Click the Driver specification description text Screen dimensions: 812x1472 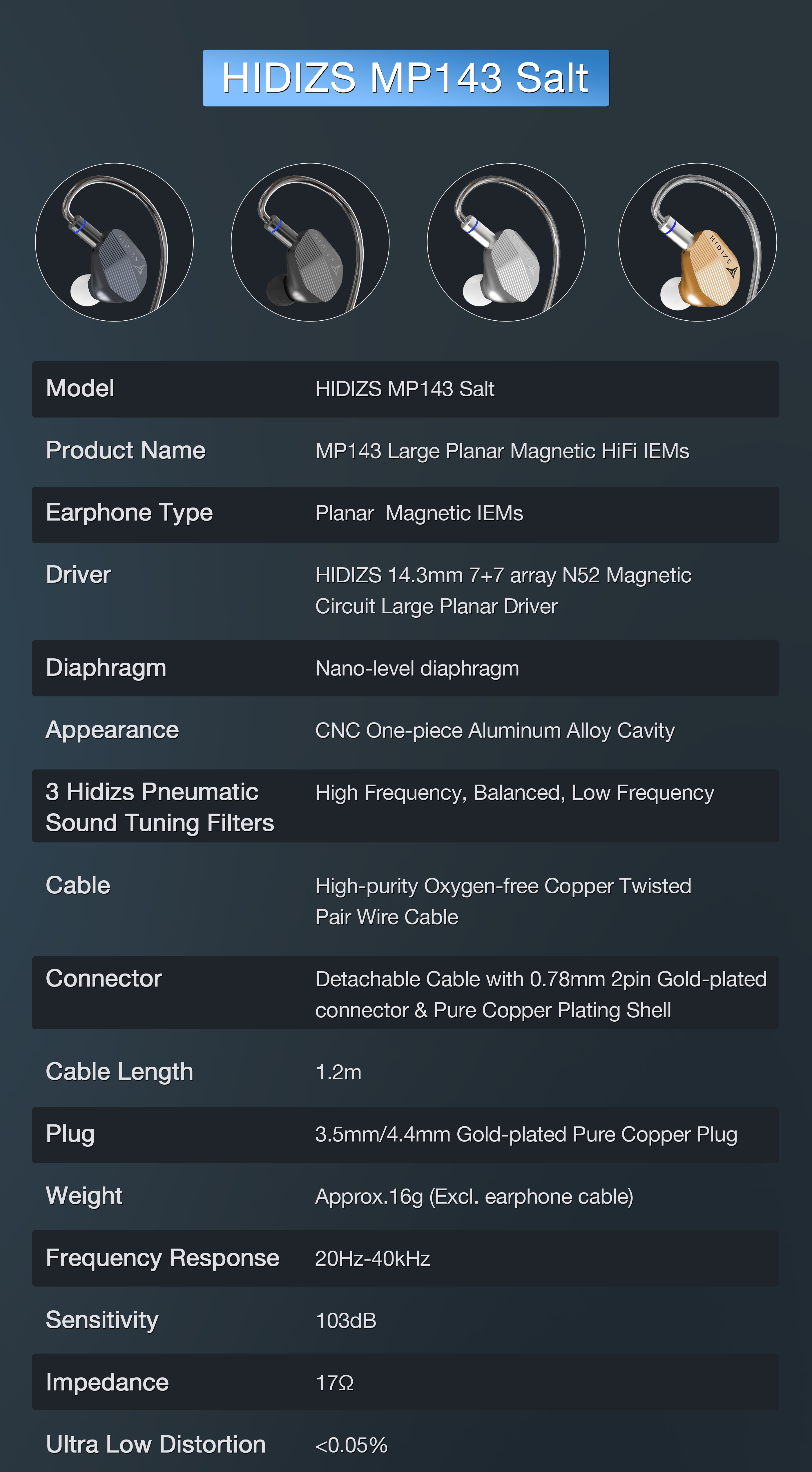503,590
